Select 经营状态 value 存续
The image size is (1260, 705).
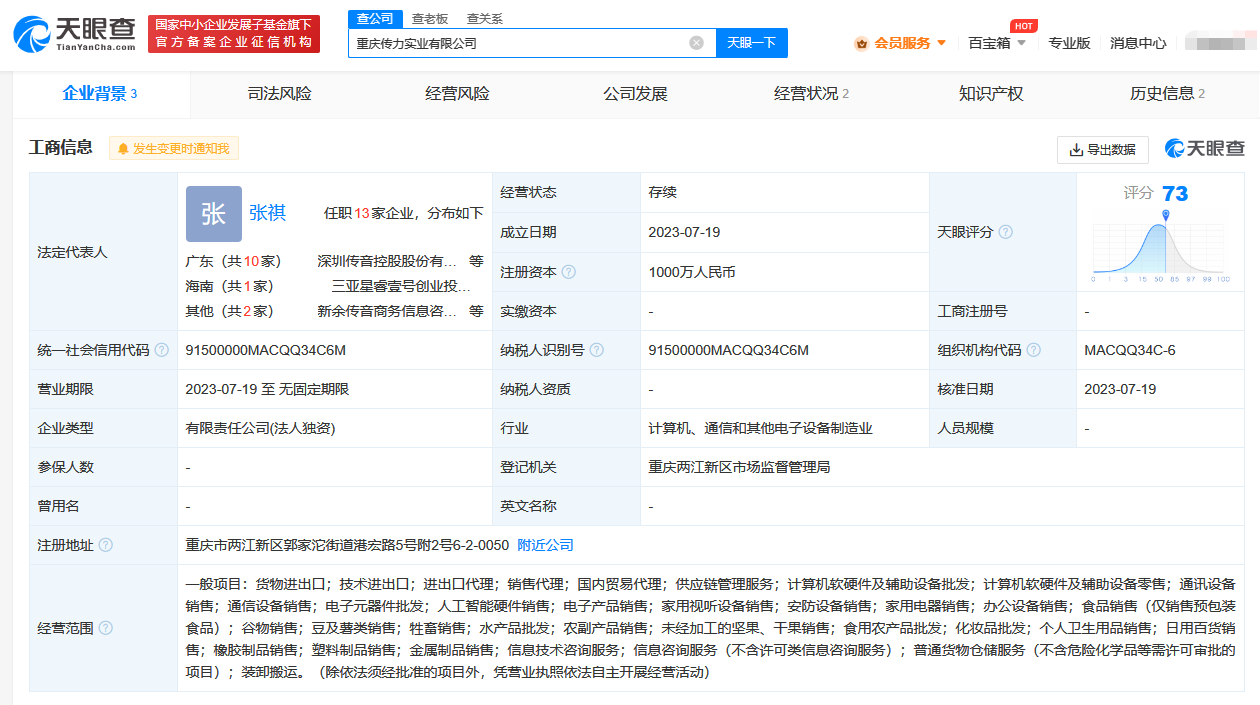tap(662, 192)
